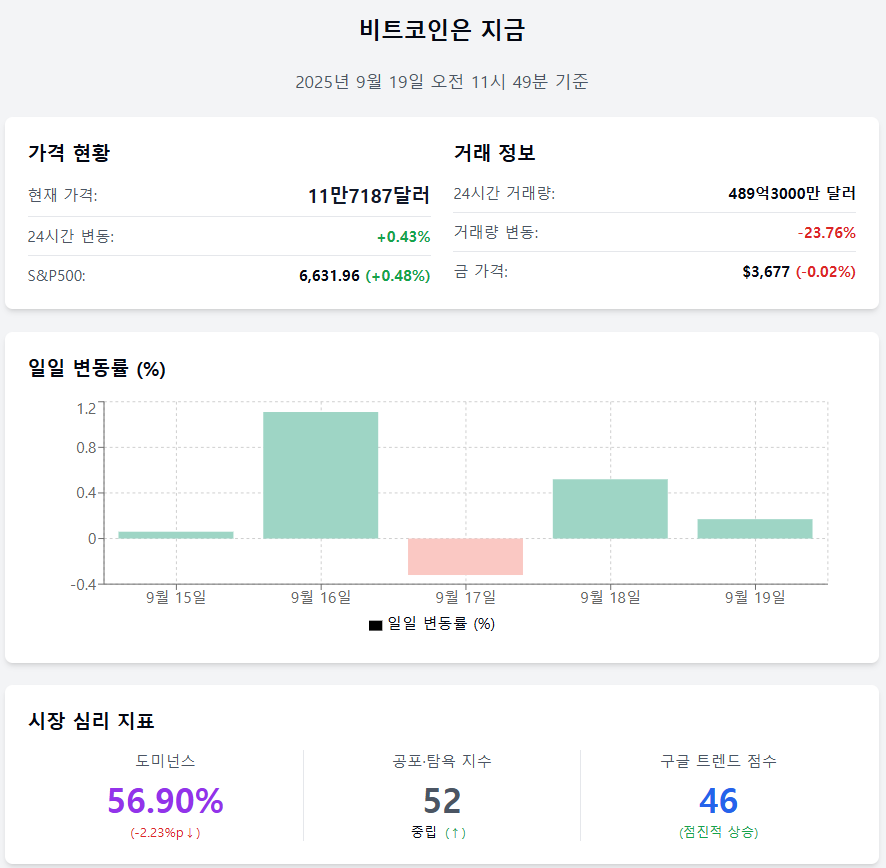Click the small 9월 15일 bar

point(176,535)
